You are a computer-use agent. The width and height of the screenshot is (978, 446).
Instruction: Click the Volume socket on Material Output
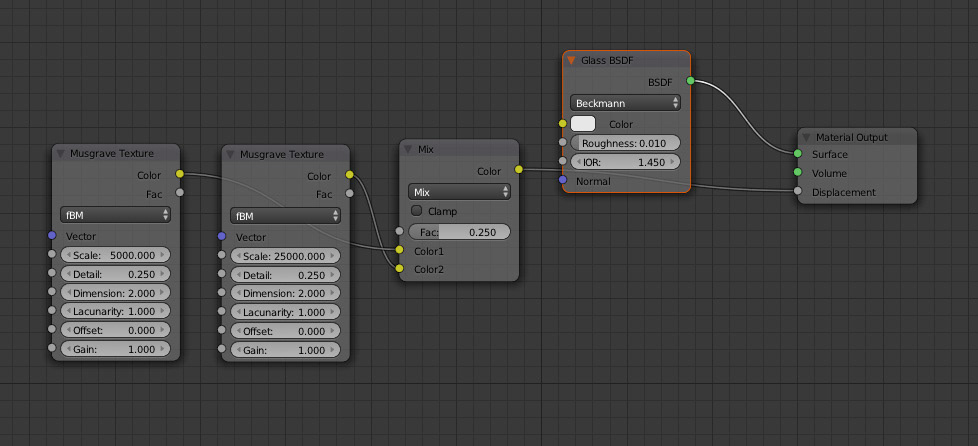click(x=798, y=172)
